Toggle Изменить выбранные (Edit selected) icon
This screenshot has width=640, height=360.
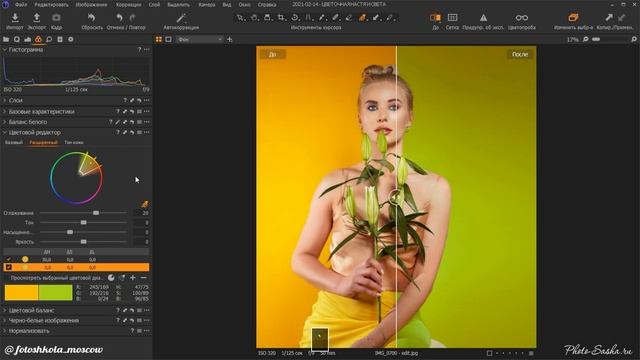[x=573, y=18]
